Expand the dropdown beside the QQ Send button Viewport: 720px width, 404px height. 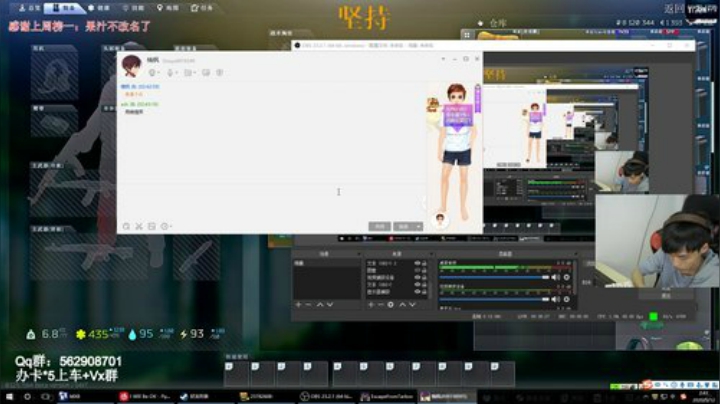419,227
